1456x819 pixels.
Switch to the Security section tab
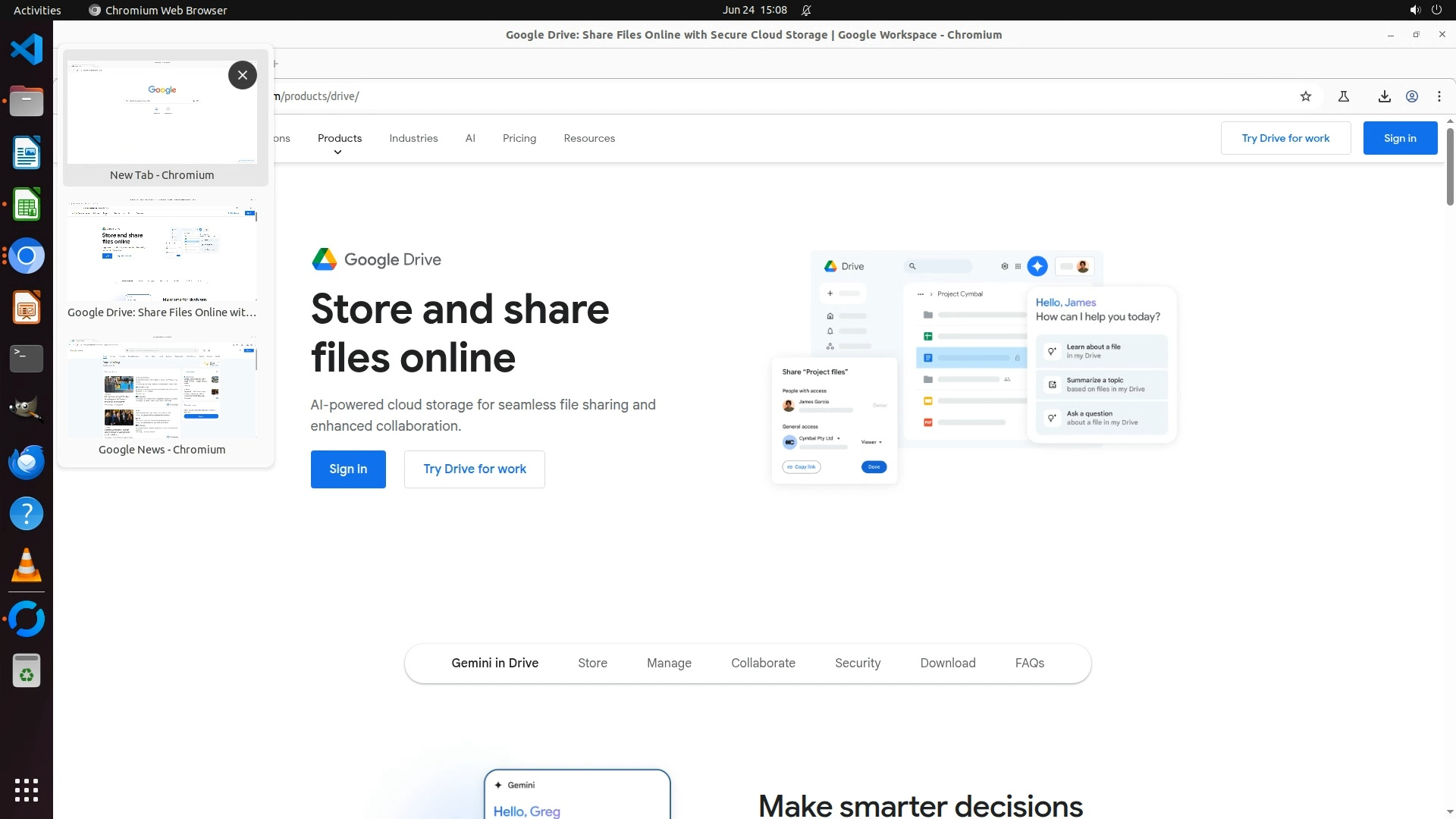tap(857, 663)
